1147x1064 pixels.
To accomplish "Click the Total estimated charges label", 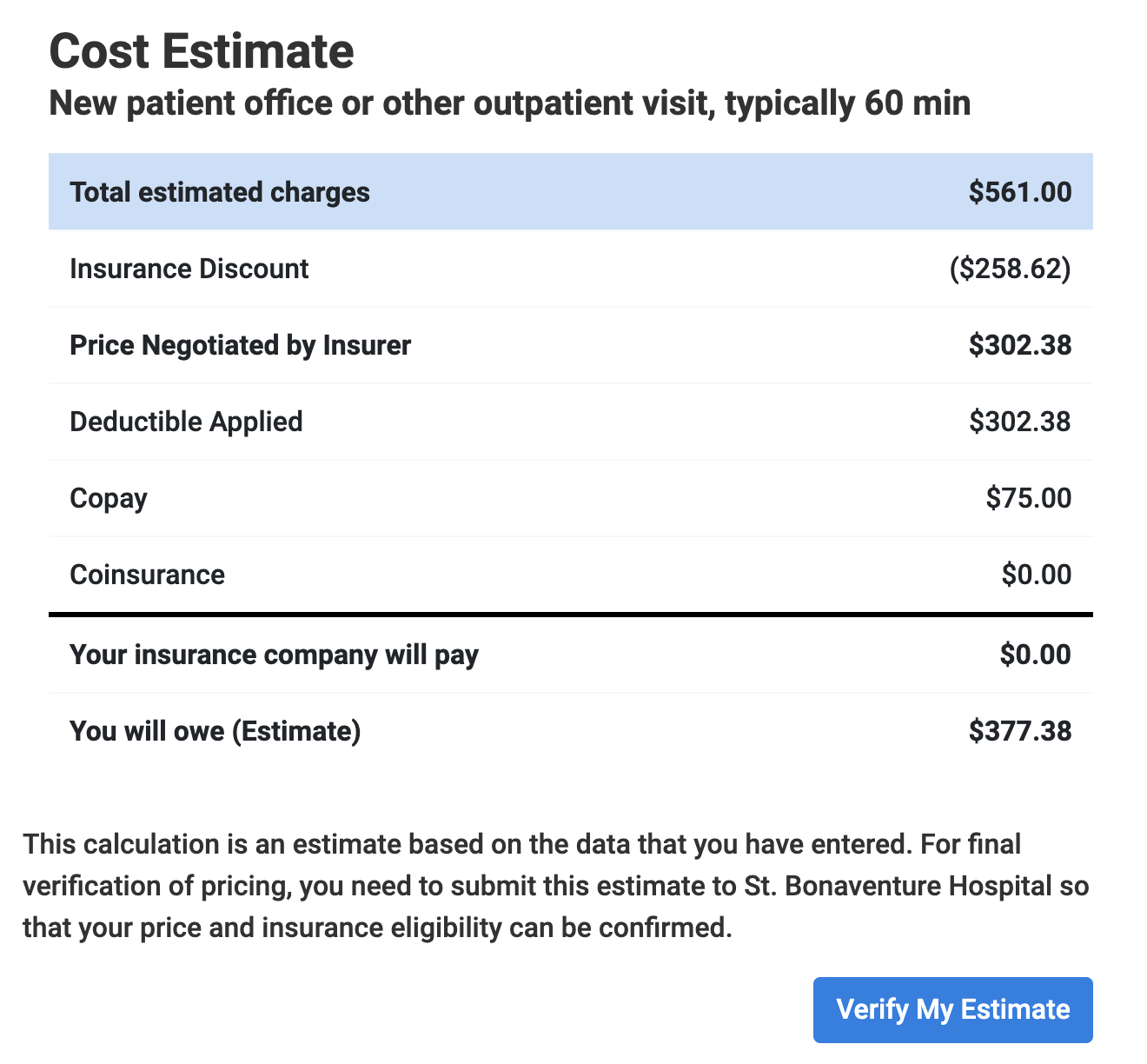I will pos(220,192).
